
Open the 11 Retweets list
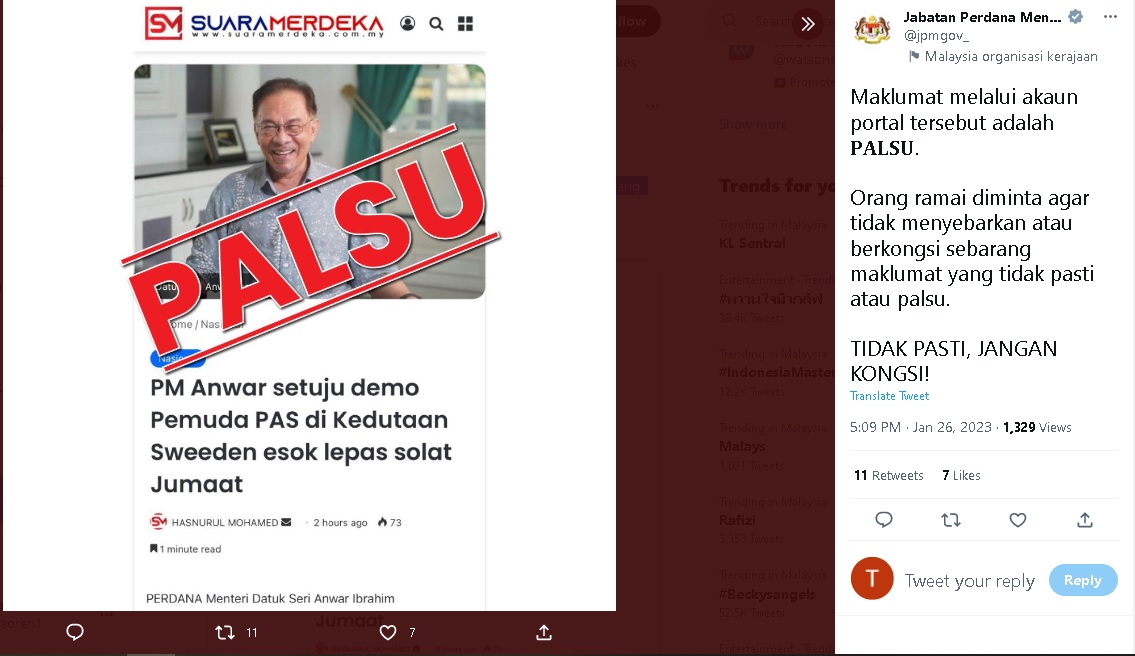point(889,476)
